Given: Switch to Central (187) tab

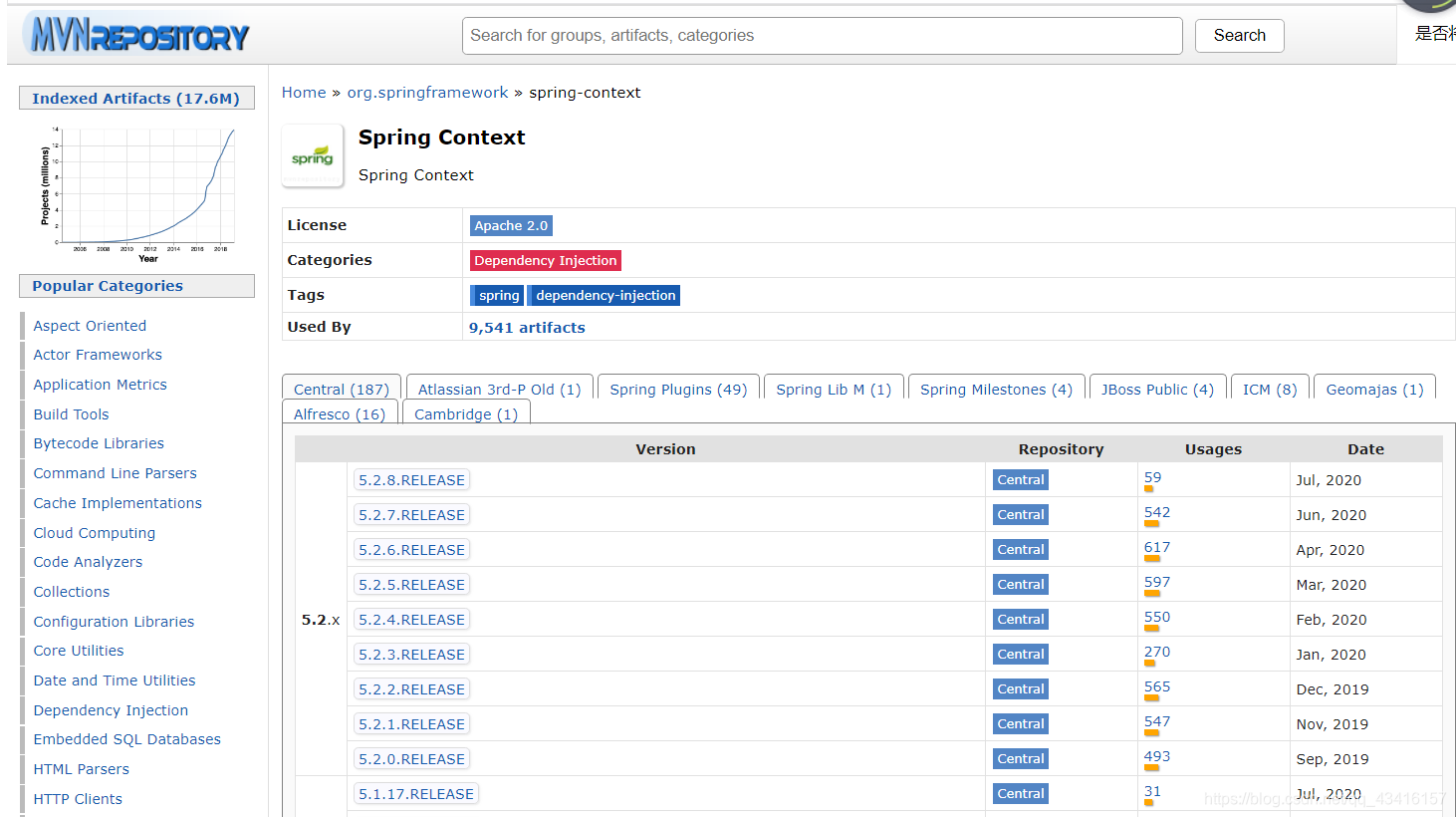Looking at the screenshot, I should point(342,390).
